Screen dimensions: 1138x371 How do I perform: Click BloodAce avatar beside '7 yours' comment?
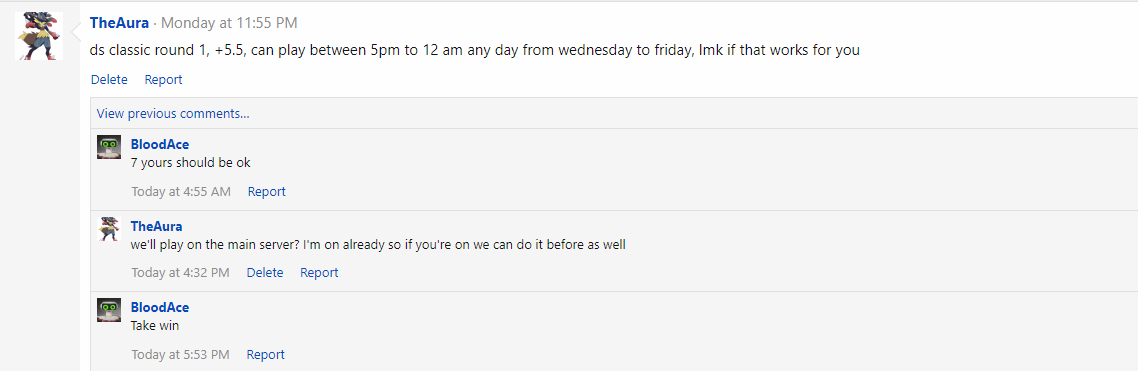[109, 147]
